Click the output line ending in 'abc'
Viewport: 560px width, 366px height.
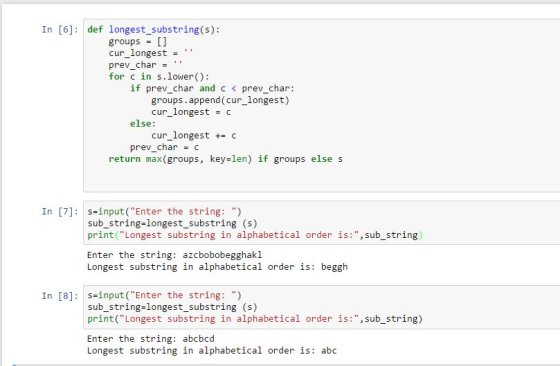[x=212, y=351]
